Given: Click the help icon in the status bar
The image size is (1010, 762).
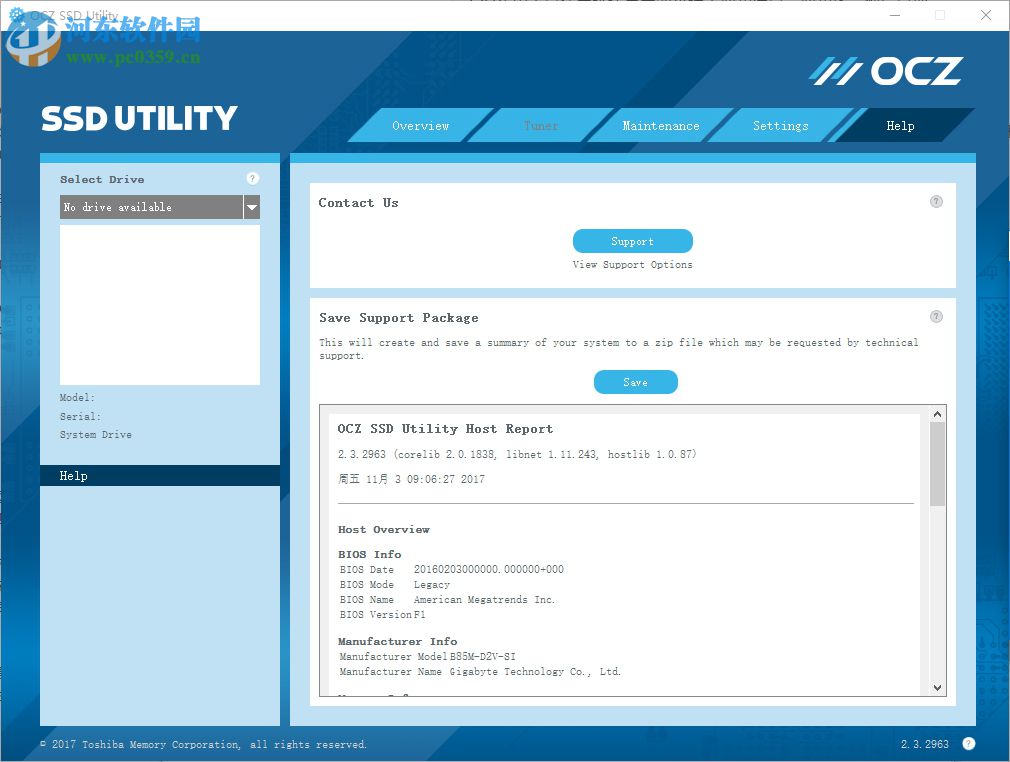Looking at the screenshot, I should 968,744.
